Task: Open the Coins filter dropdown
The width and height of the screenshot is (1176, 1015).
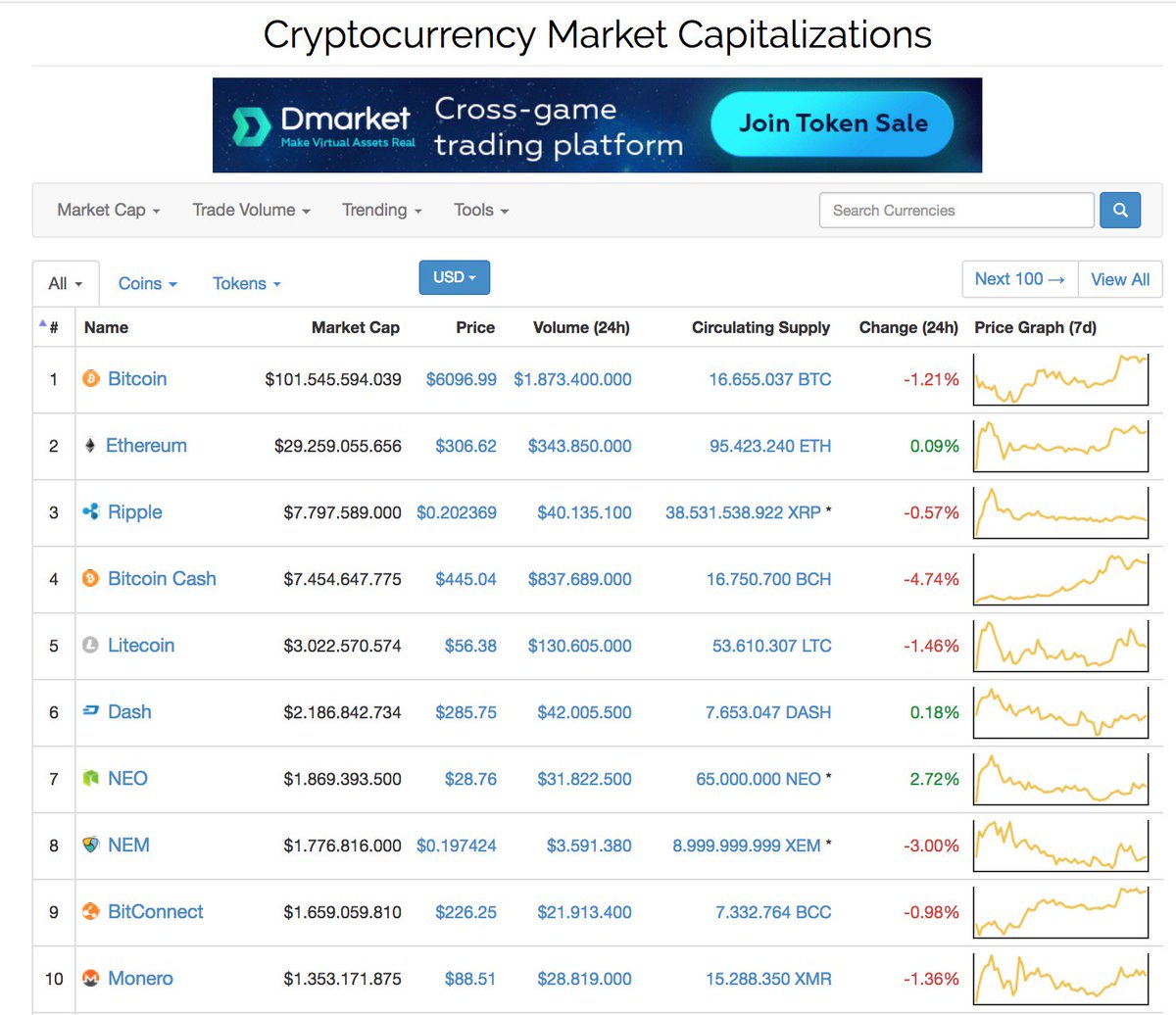Action: [148, 283]
